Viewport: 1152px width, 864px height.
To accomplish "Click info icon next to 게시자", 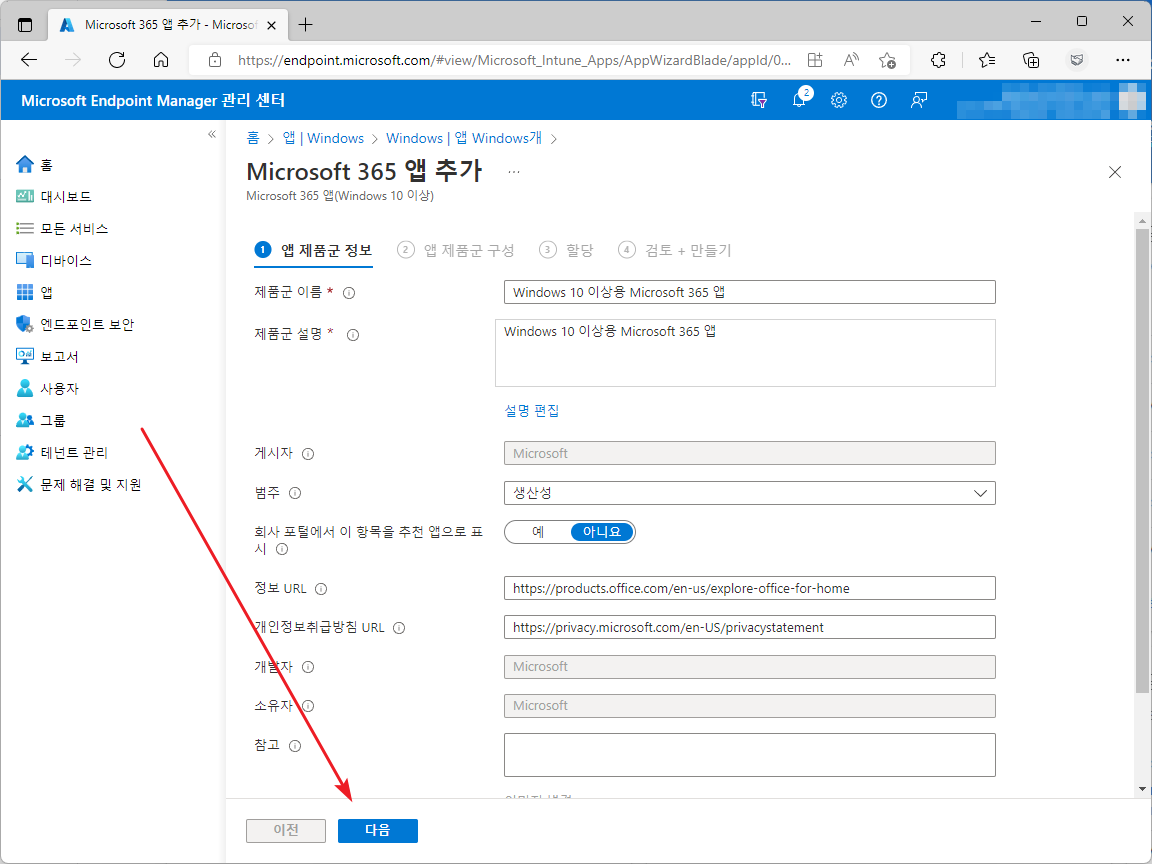I will click(x=308, y=454).
